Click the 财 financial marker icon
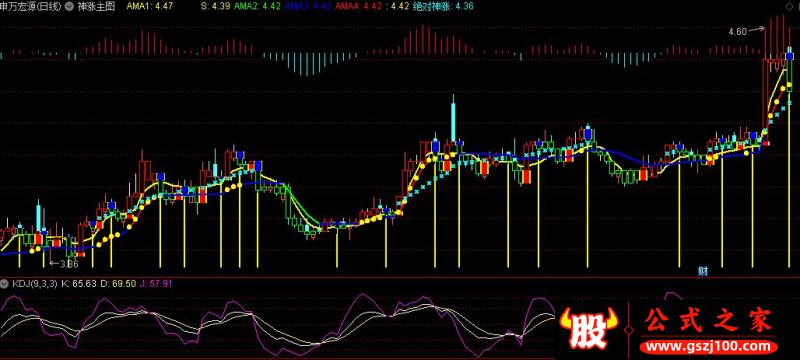Viewport: 800px width, 360px height. (703, 271)
